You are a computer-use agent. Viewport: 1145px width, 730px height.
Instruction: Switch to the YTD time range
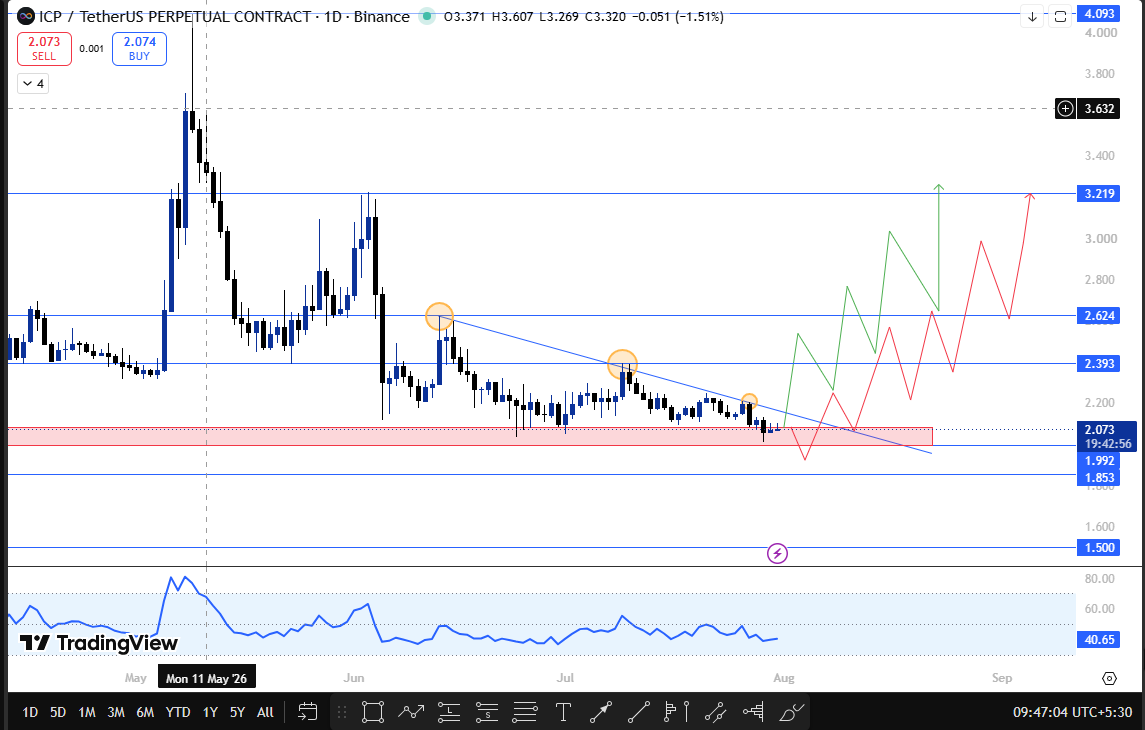pyautogui.click(x=177, y=712)
